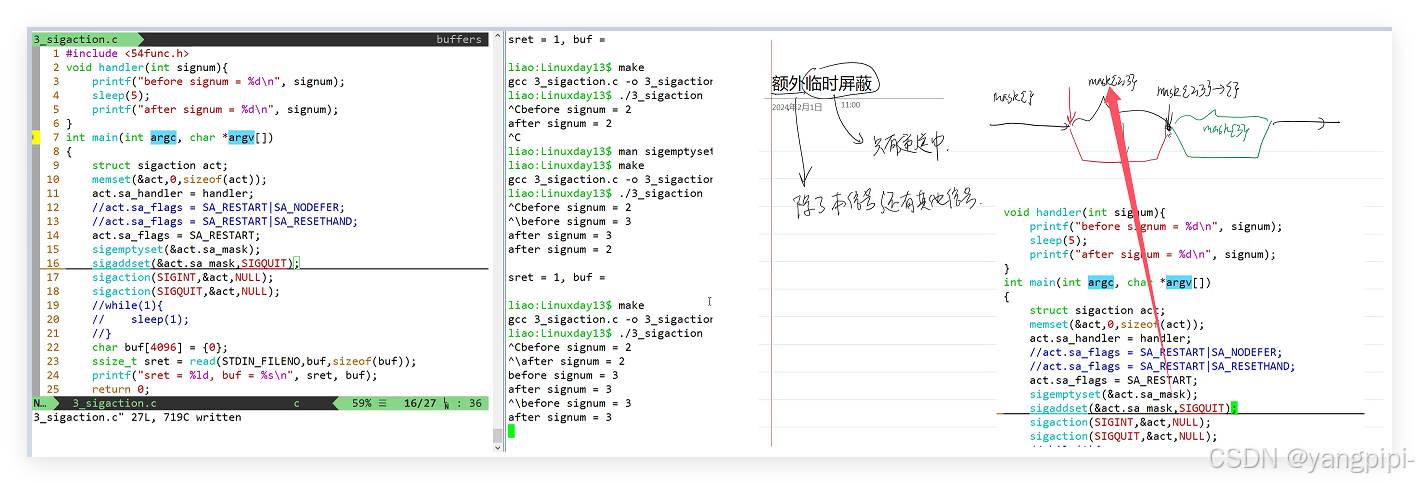This screenshot has height=484, width=1419.
Task: Click vim line 5 printf 'after signum'
Action: click(x=215, y=110)
